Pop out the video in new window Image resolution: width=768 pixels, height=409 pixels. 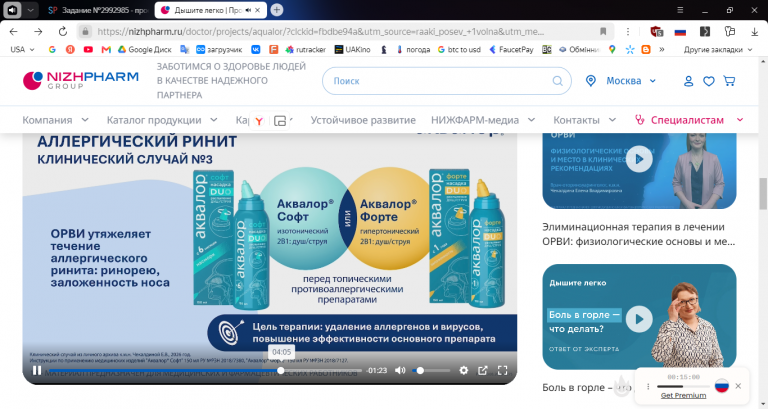(x=482, y=370)
